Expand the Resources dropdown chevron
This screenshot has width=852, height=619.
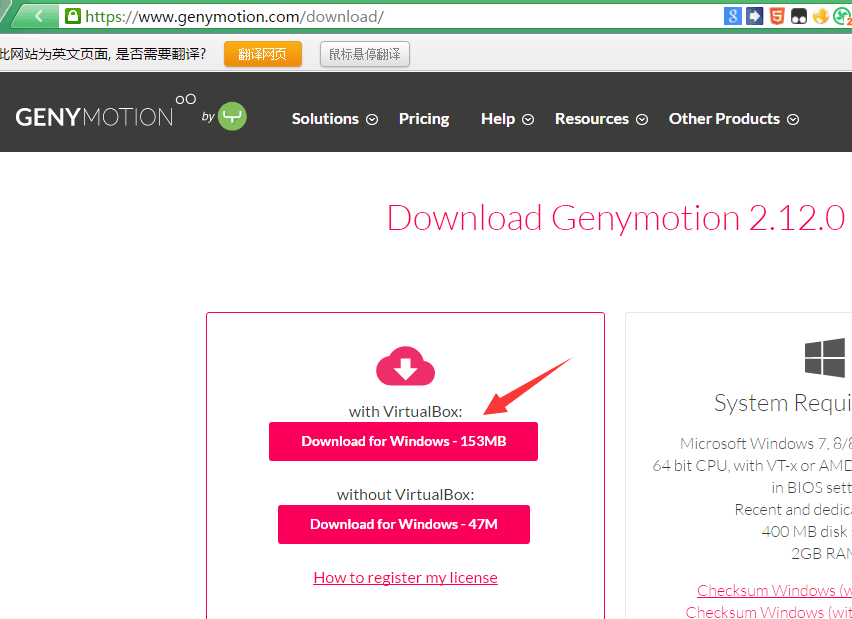point(642,120)
